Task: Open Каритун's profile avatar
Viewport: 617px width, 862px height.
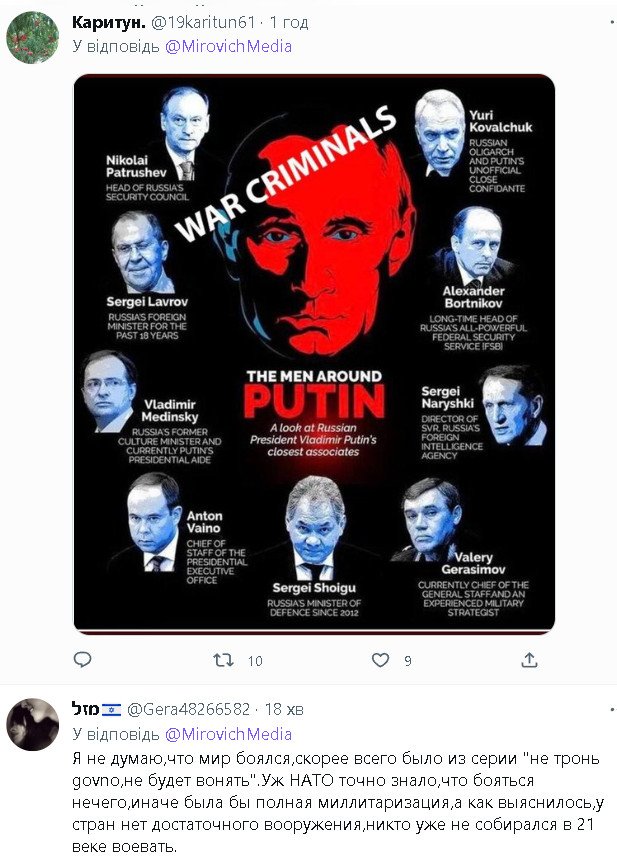Action: click(33, 38)
